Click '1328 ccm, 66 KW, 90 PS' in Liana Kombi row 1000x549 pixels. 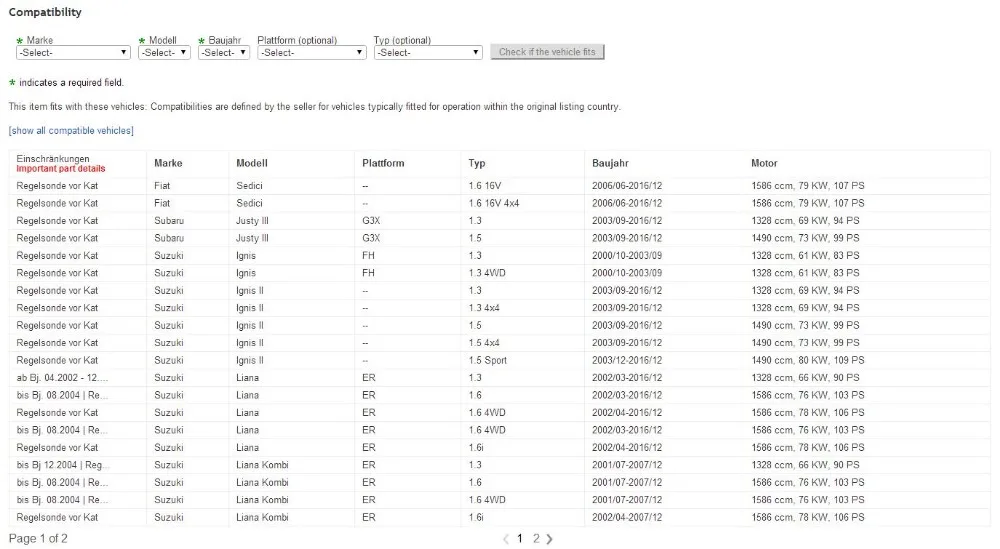(805, 465)
